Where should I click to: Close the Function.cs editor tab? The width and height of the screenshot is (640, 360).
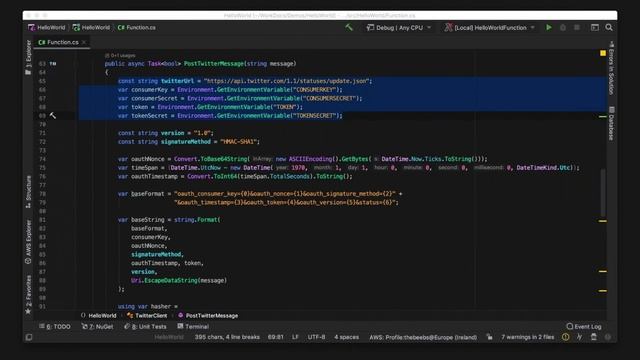pyautogui.click(x=84, y=42)
